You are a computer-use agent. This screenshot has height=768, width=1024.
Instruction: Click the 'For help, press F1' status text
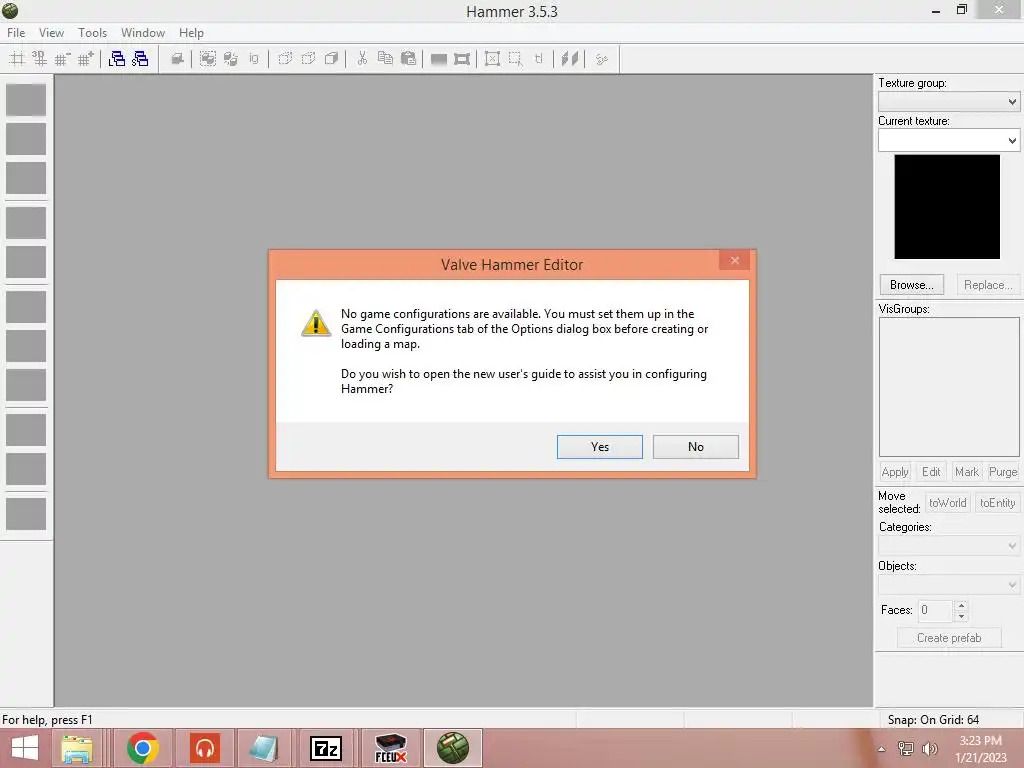[48, 720]
